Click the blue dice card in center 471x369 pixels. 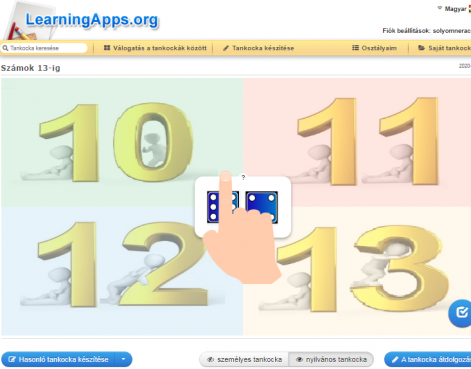(x=243, y=207)
